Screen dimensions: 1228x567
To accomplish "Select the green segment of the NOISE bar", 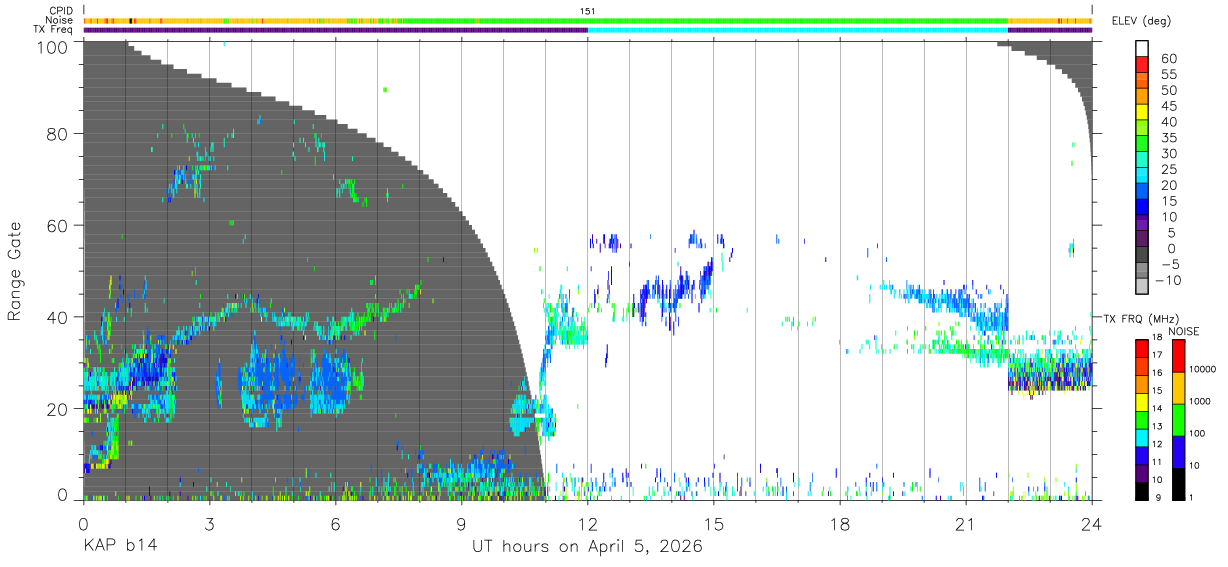I will tap(1179, 419).
